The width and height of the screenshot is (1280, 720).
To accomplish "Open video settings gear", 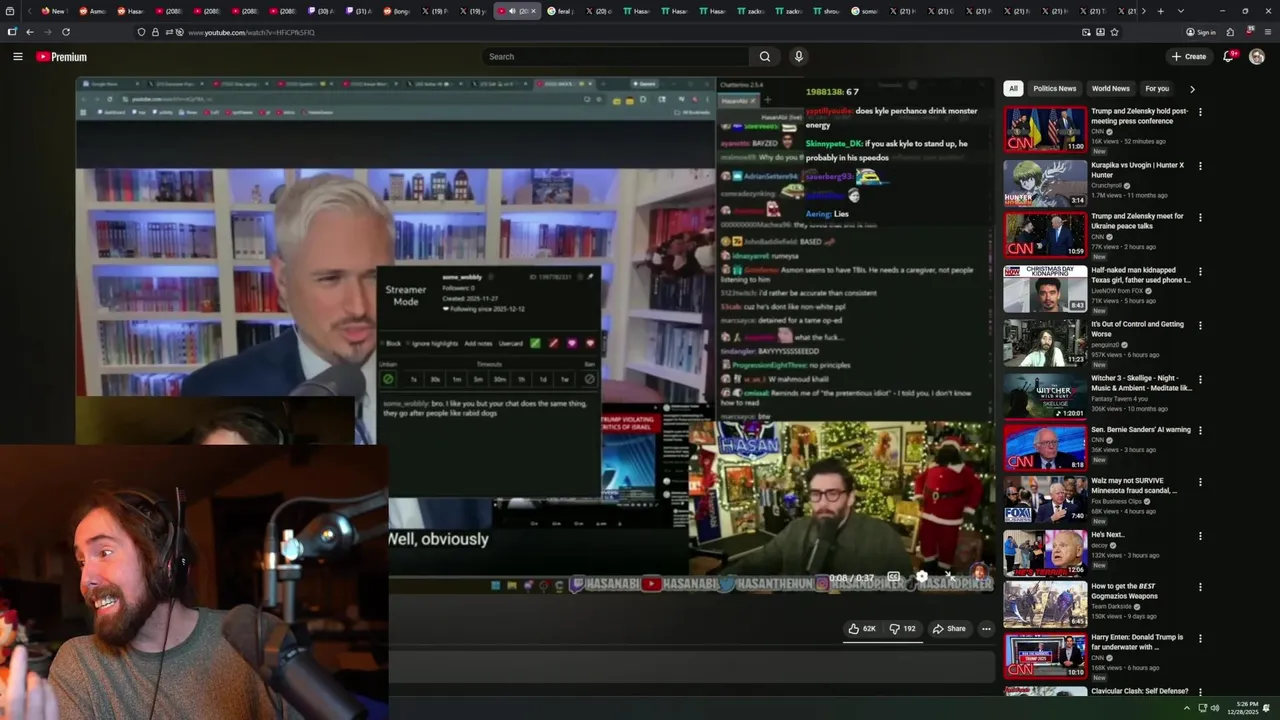I will pos(922,577).
